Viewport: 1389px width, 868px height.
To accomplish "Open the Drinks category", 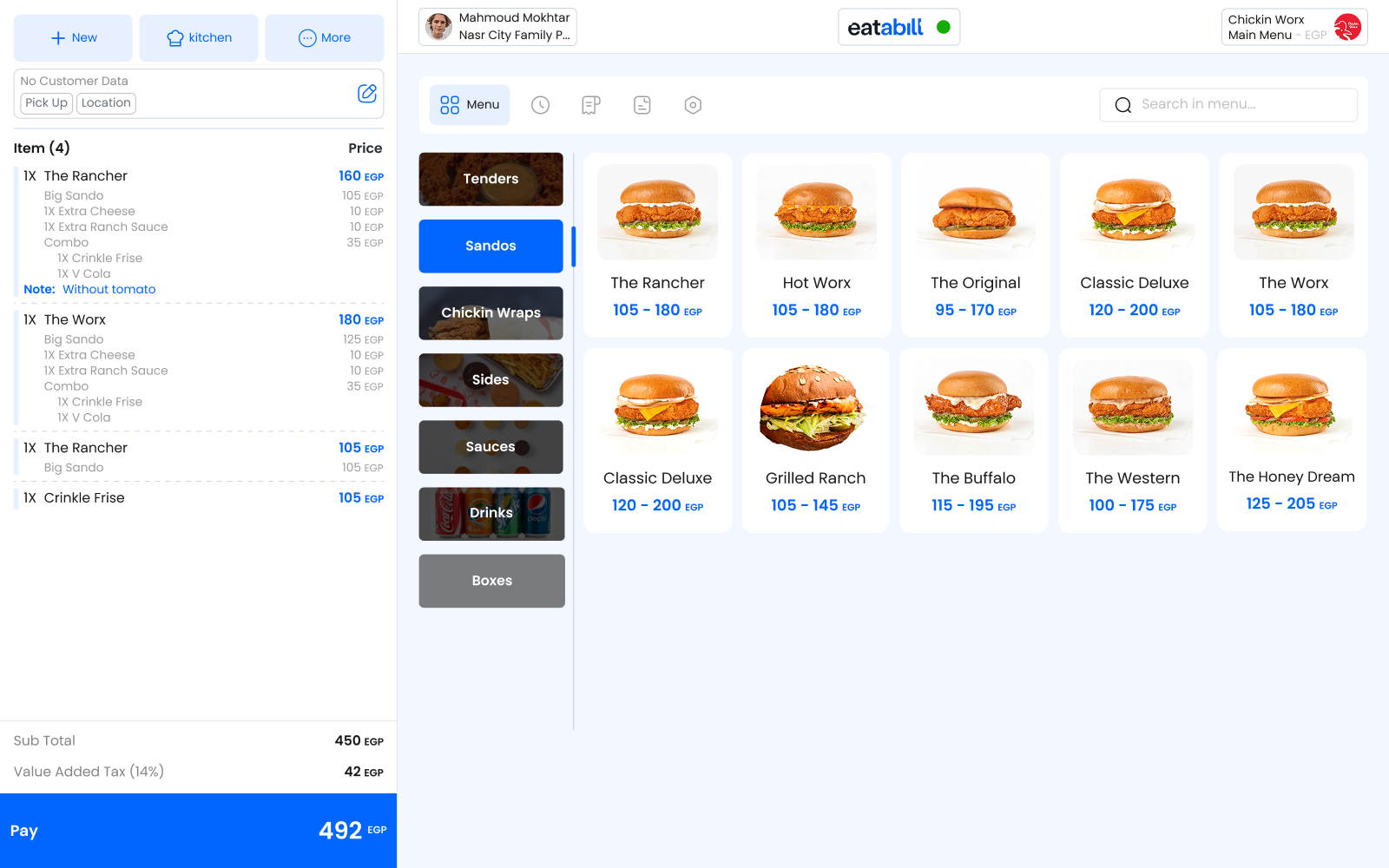I will tap(491, 513).
